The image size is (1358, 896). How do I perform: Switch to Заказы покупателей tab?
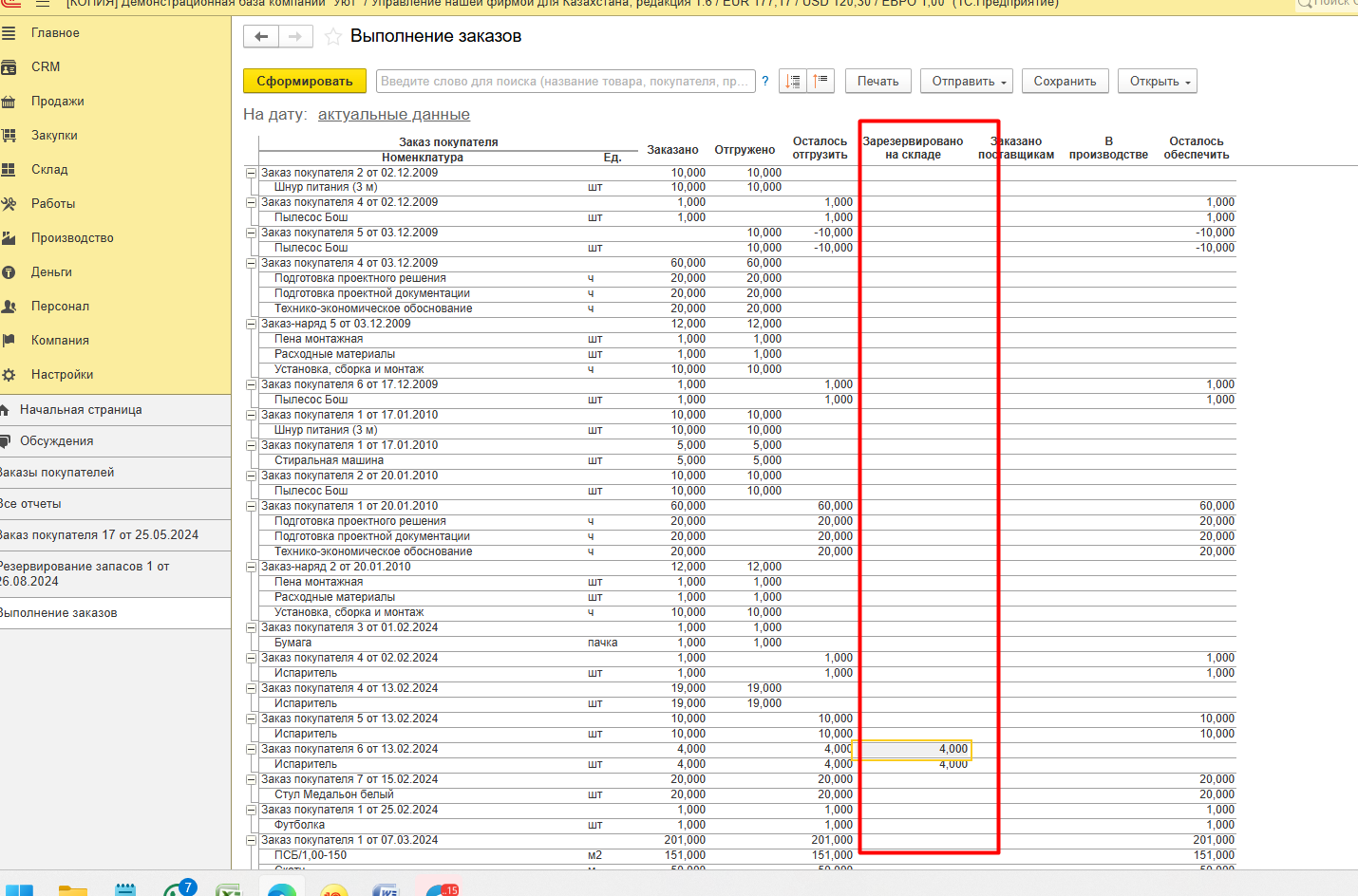57,473
